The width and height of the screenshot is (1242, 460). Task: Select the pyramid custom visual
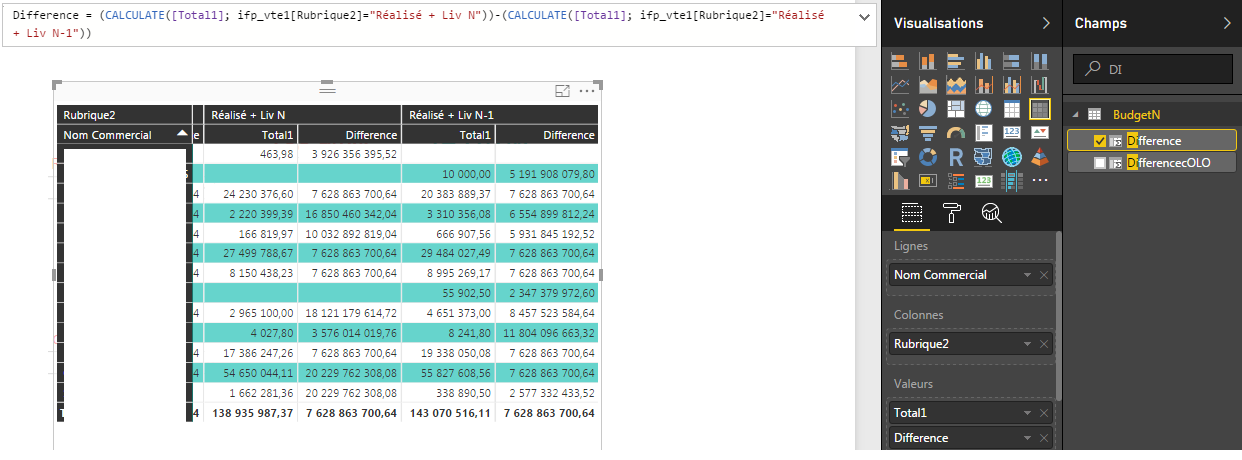click(1039, 156)
